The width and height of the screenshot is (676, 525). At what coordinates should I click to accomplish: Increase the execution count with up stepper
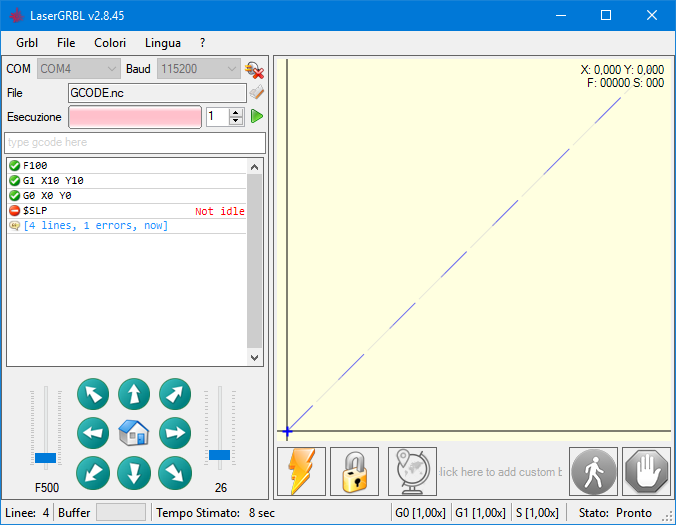point(236,112)
